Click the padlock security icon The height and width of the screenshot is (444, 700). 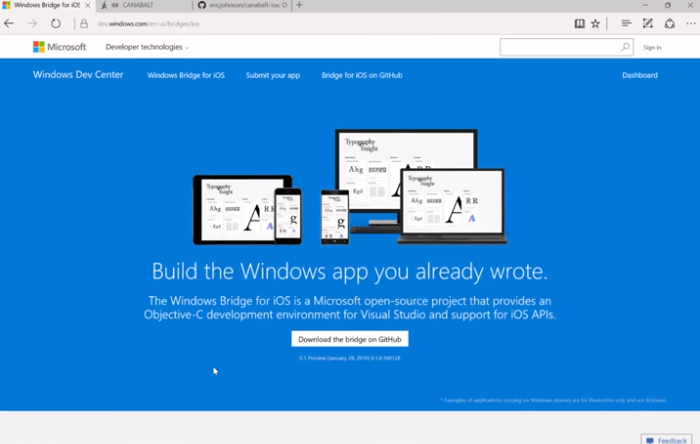pyautogui.click(x=83, y=24)
